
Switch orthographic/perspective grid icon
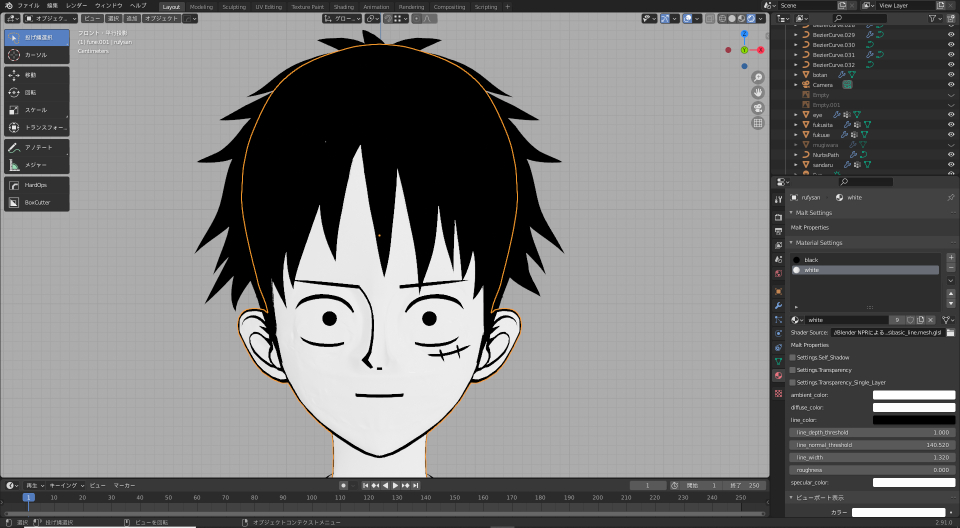(x=758, y=123)
